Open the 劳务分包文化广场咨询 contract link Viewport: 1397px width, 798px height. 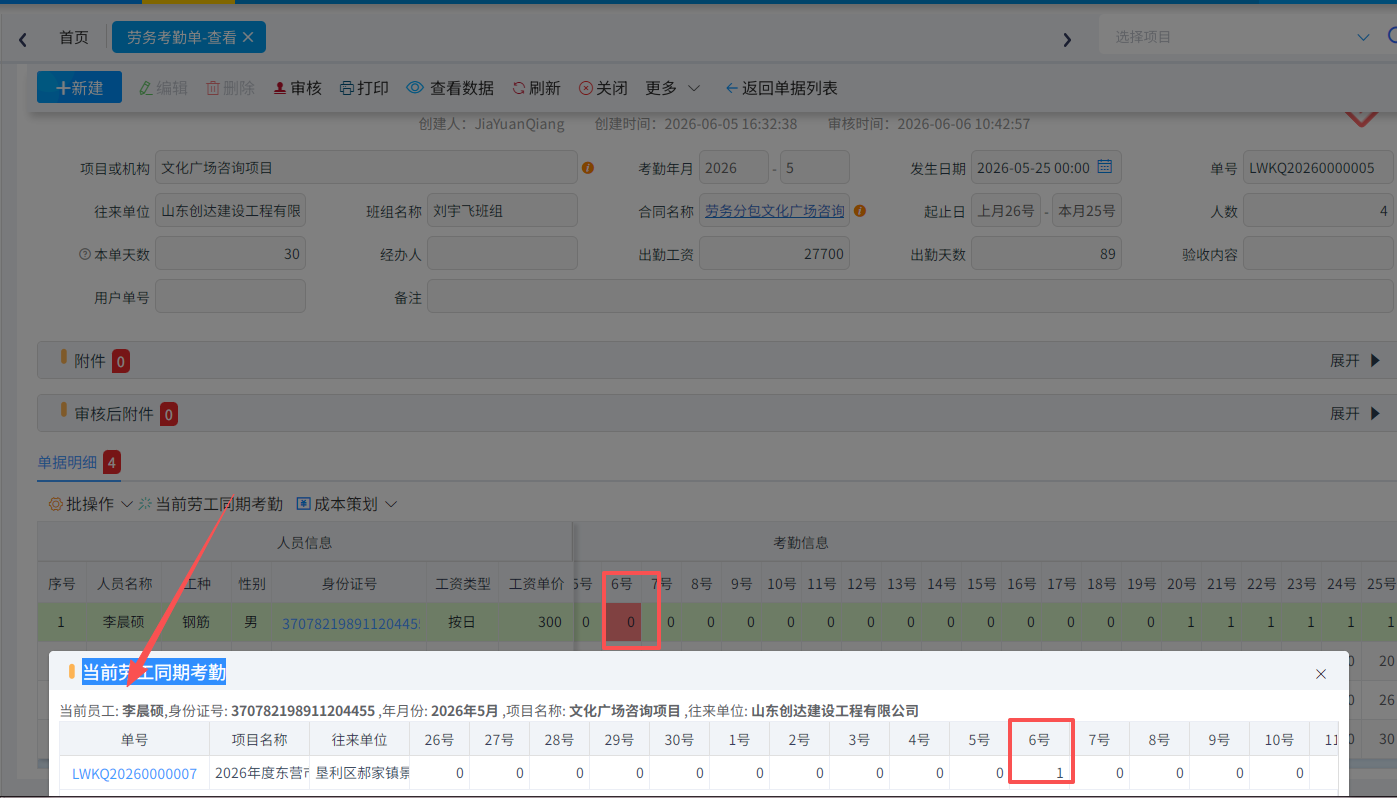774,211
